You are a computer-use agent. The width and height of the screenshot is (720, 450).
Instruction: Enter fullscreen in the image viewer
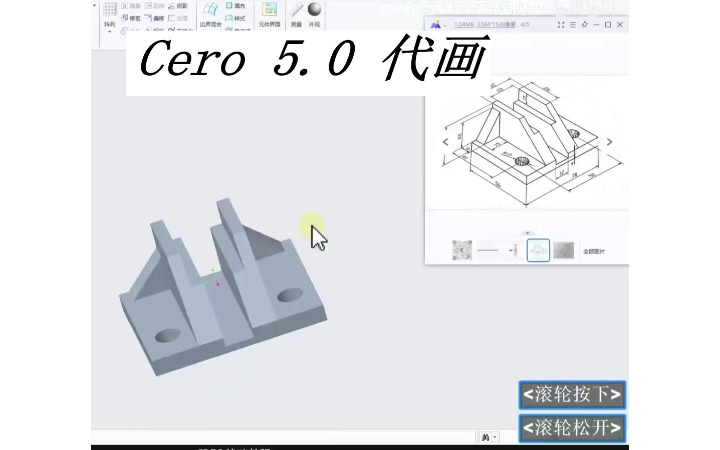pyautogui.click(x=561, y=25)
